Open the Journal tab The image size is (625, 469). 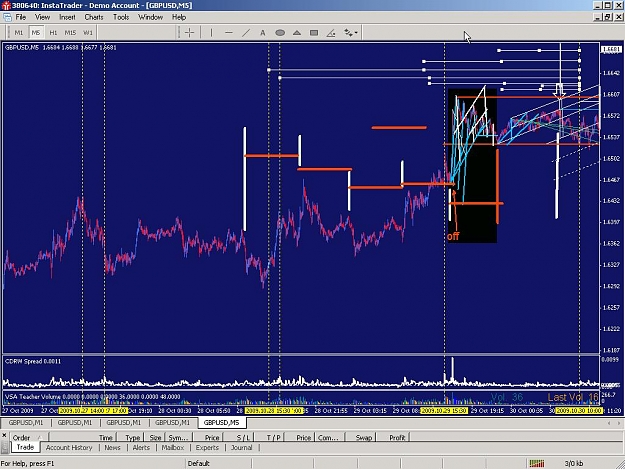click(242, 447)
